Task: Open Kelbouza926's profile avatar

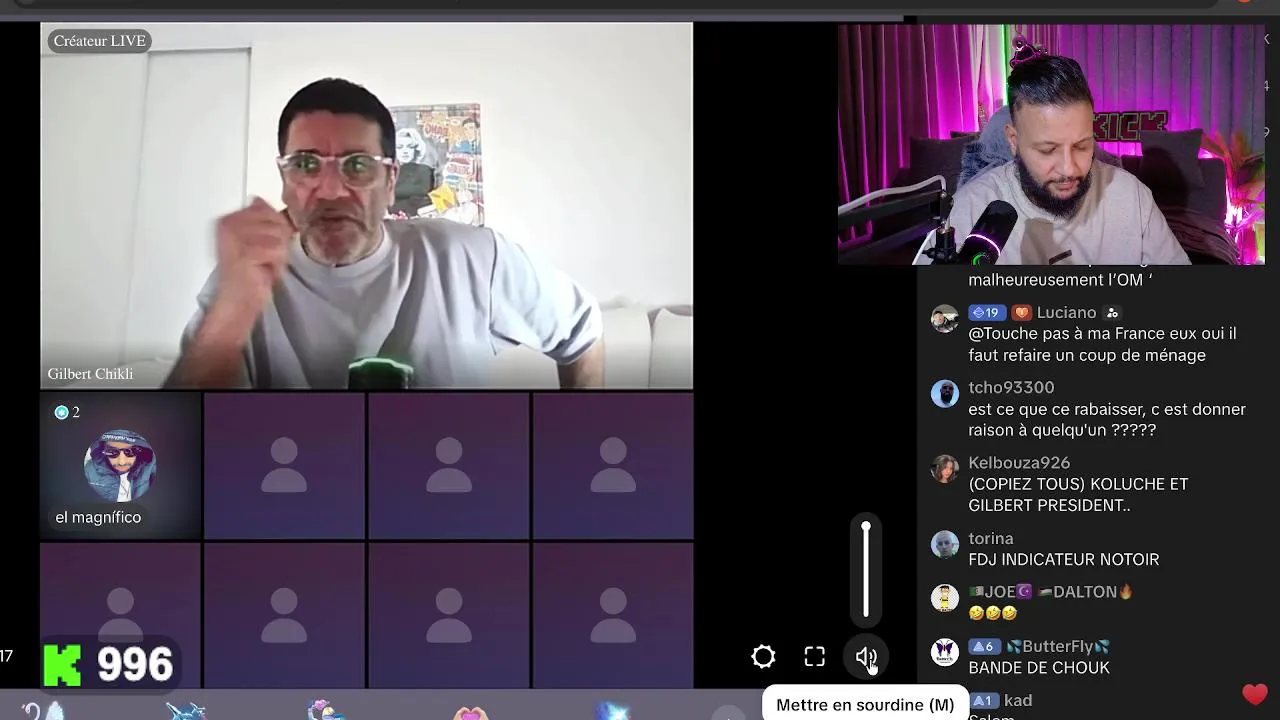Action: tap(945, 469)
